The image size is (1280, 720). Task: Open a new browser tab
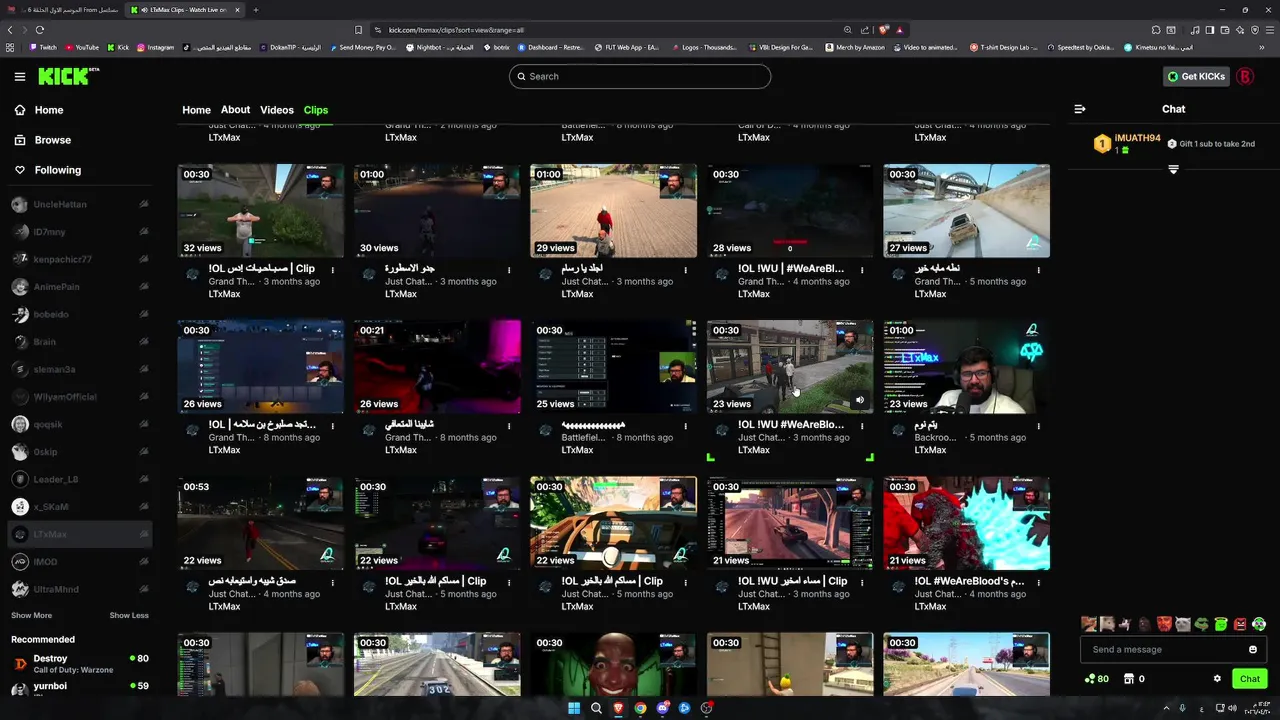point(256,10)
